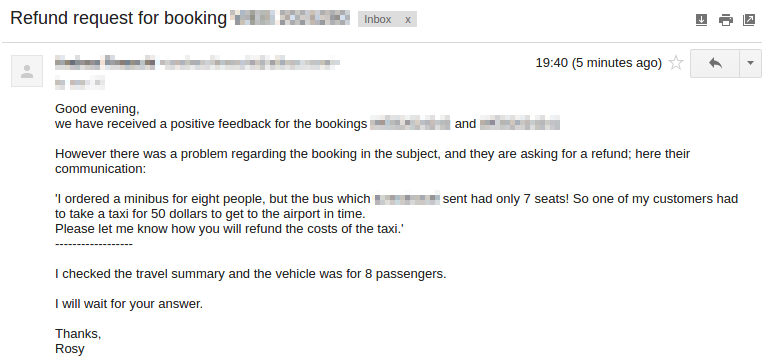Click the blurred booking number in the subject
Viewport: 767px width, 360px height.
[x=291, y=18]
